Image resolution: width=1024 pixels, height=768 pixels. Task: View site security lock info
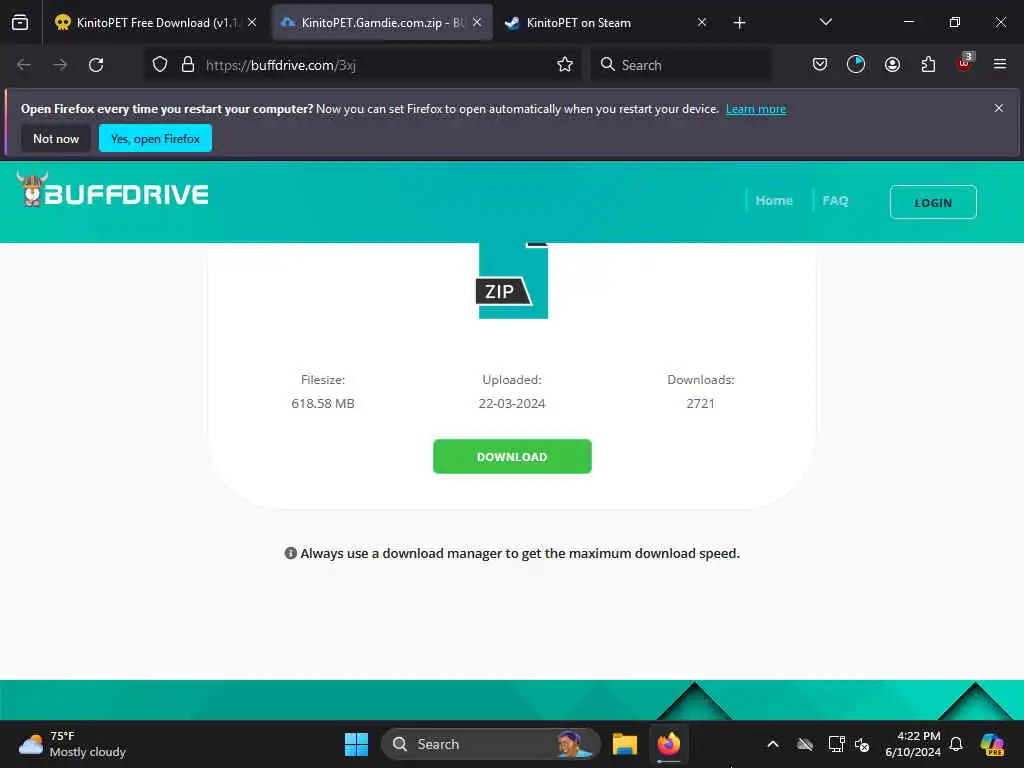pyautogui.click(x=188, y=65)
